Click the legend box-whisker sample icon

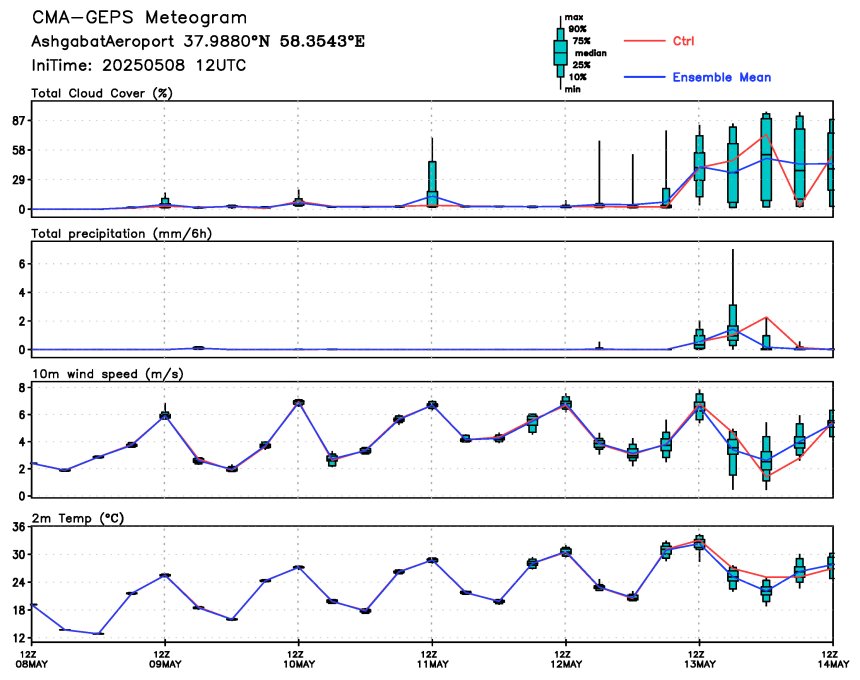click(x=561, y=53)
